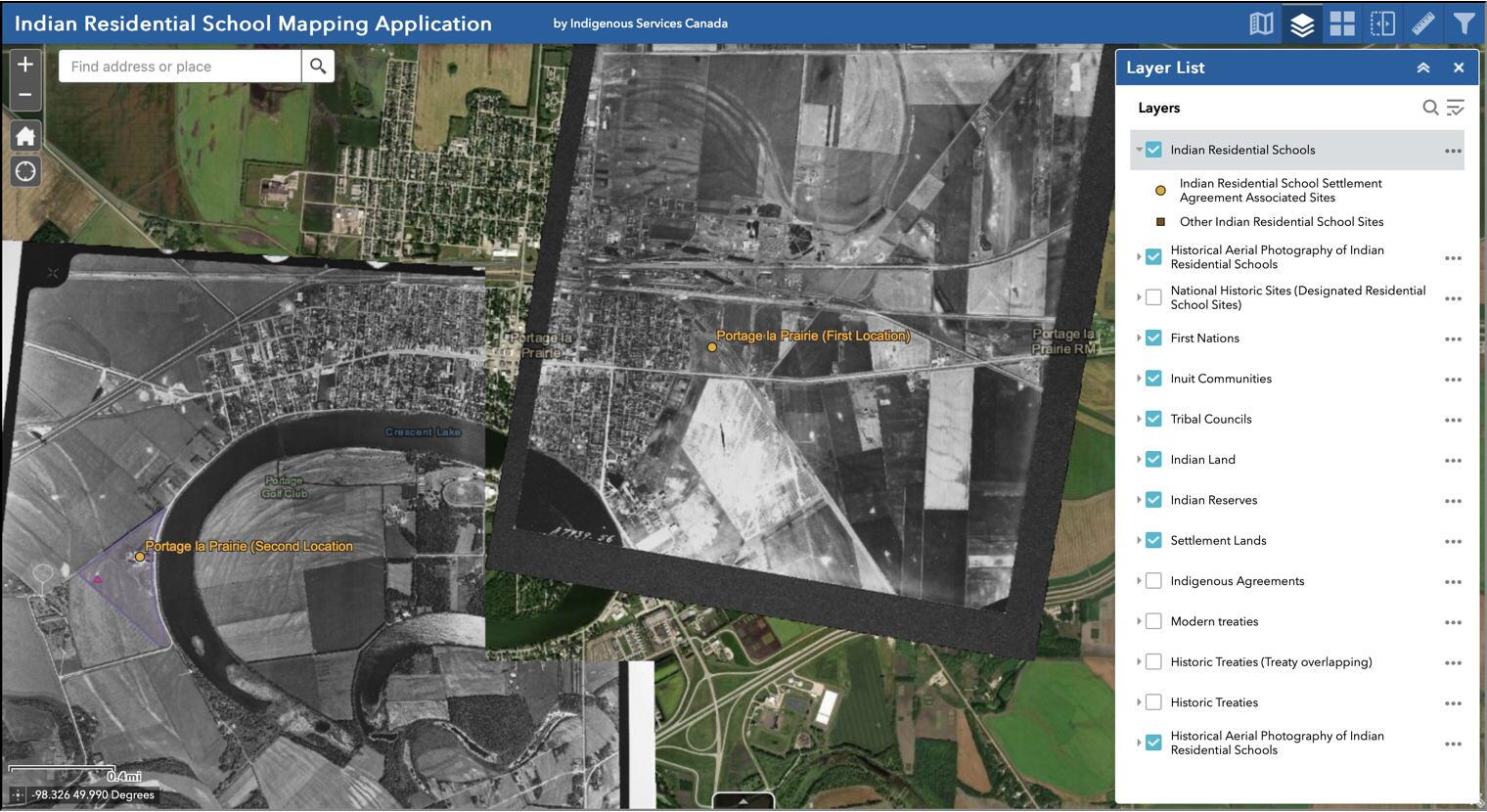Enable National Historic Sites layer
This screenshot has width=1487, height=812.
tap(1153, 297)
